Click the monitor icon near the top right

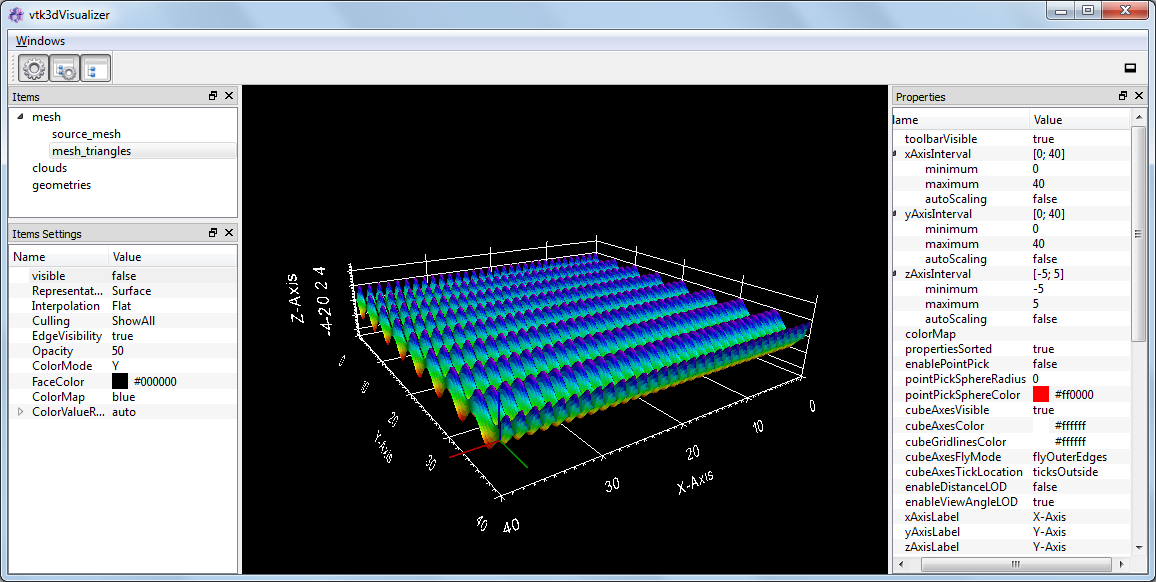point(1130,67)
